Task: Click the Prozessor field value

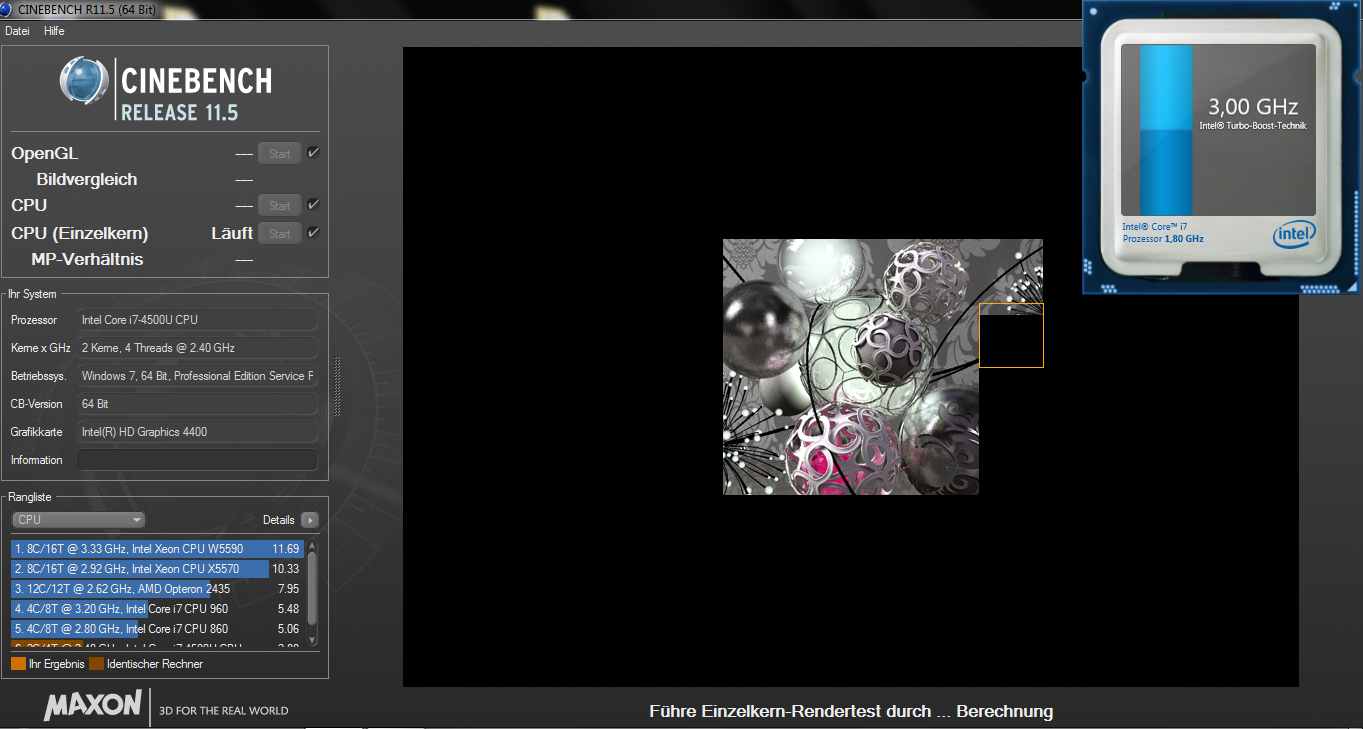Action: click(198, 320)
